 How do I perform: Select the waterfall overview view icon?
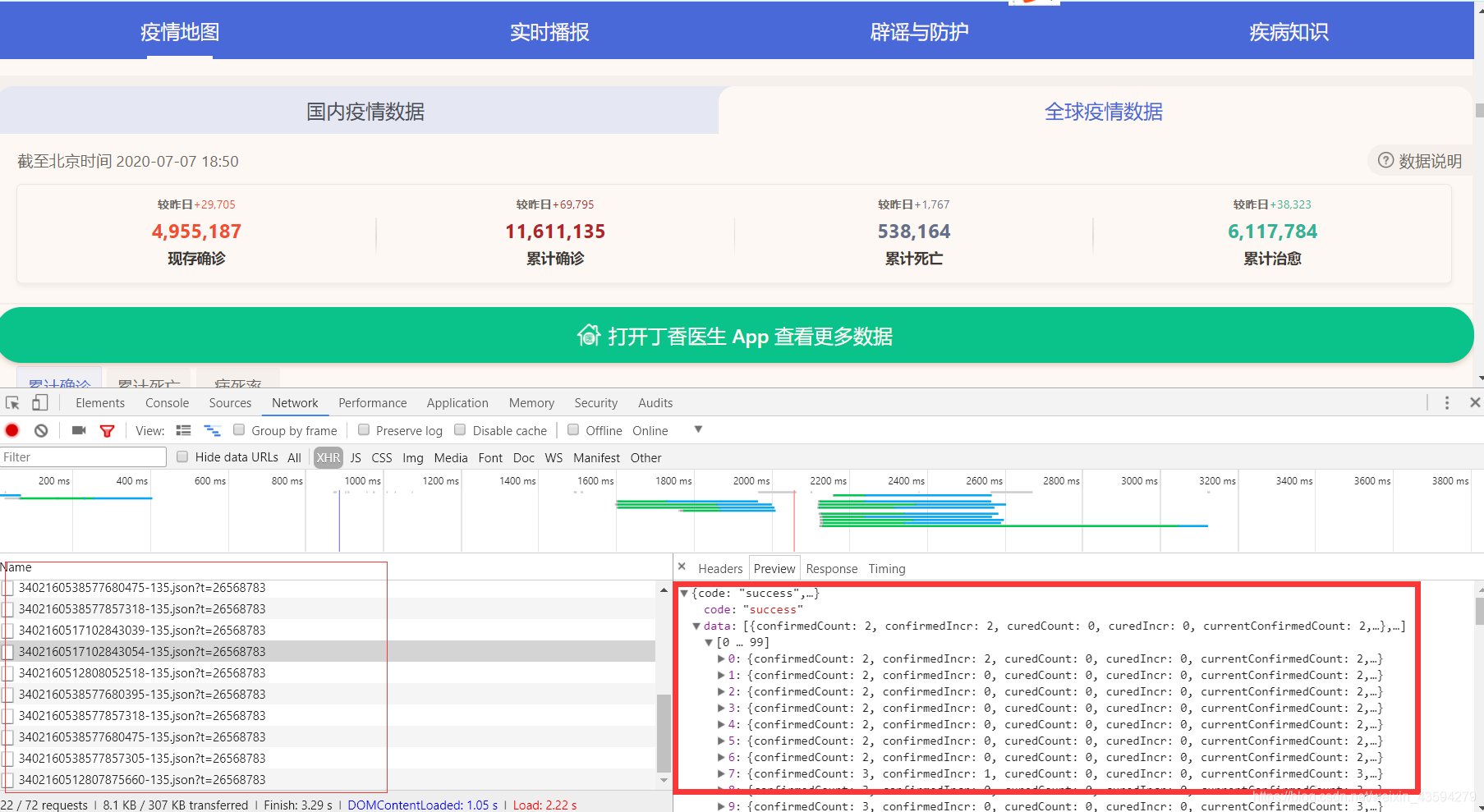click(213, 430)
